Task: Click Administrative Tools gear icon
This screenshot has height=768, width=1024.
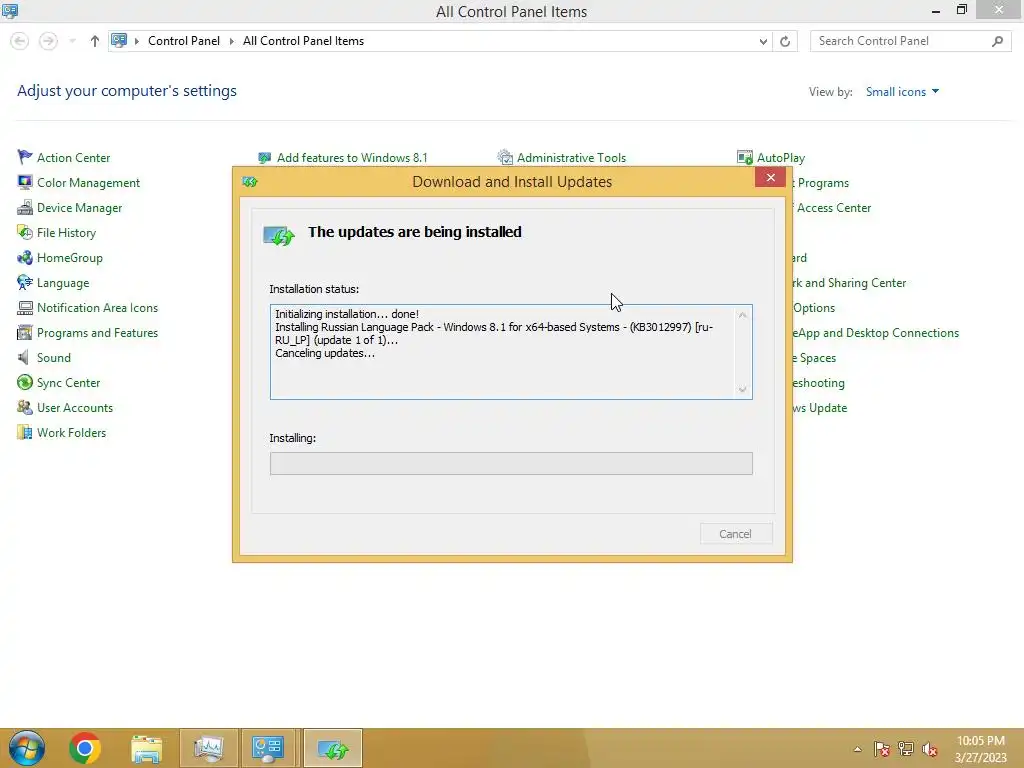Action: [505, 157]
